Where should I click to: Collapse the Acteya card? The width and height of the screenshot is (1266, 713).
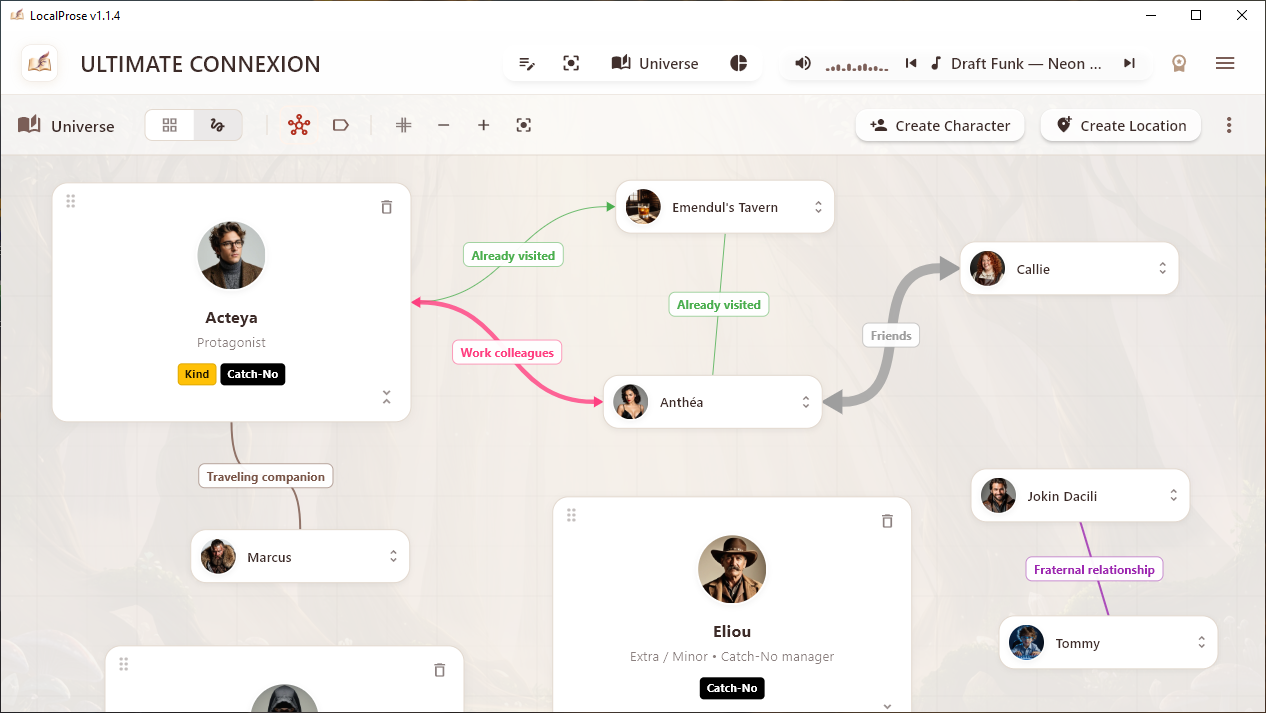387,397
